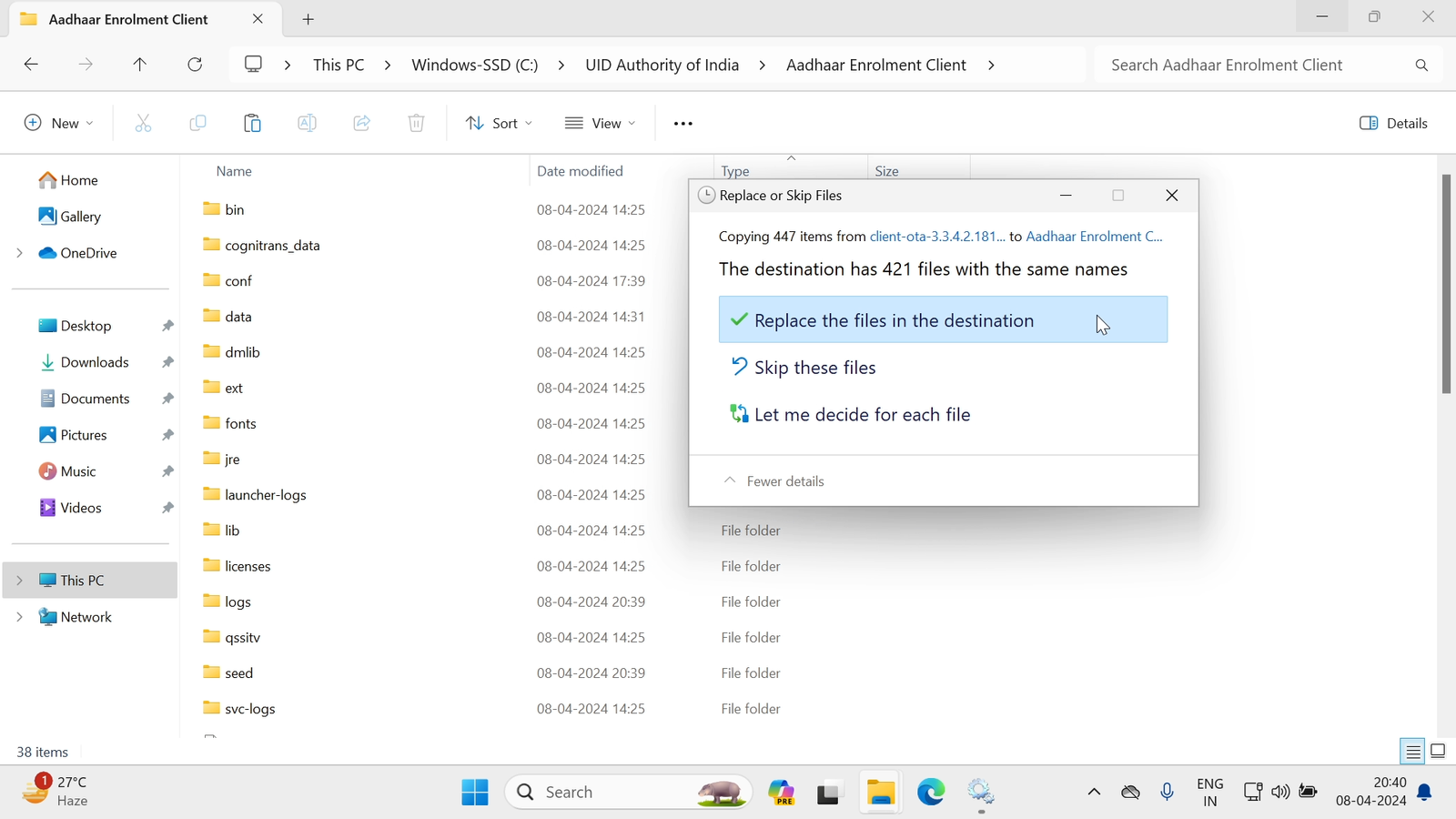Expand the Network tree node

(x=19, y=617)
